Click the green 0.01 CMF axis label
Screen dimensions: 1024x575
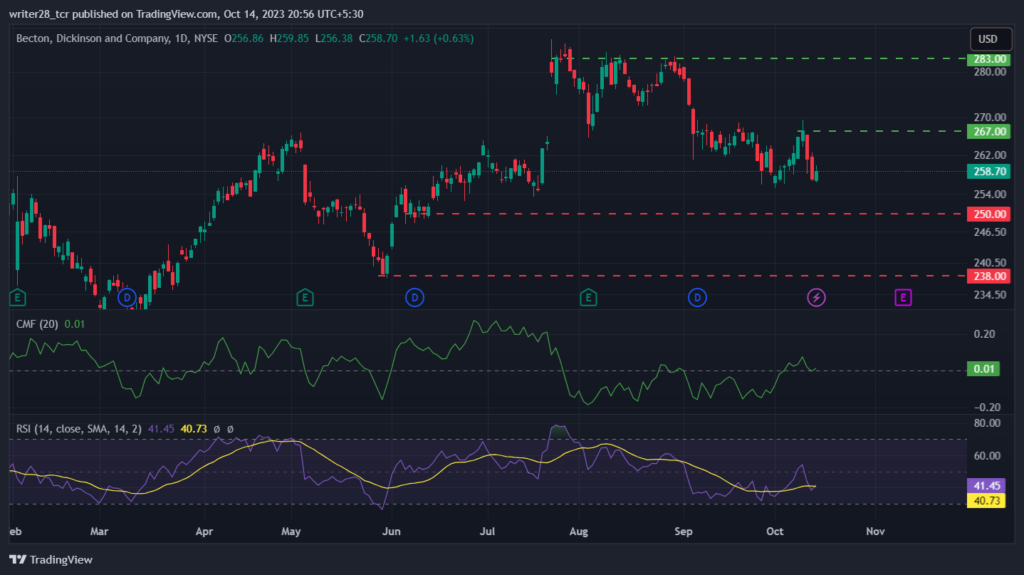tap(984, 369)
